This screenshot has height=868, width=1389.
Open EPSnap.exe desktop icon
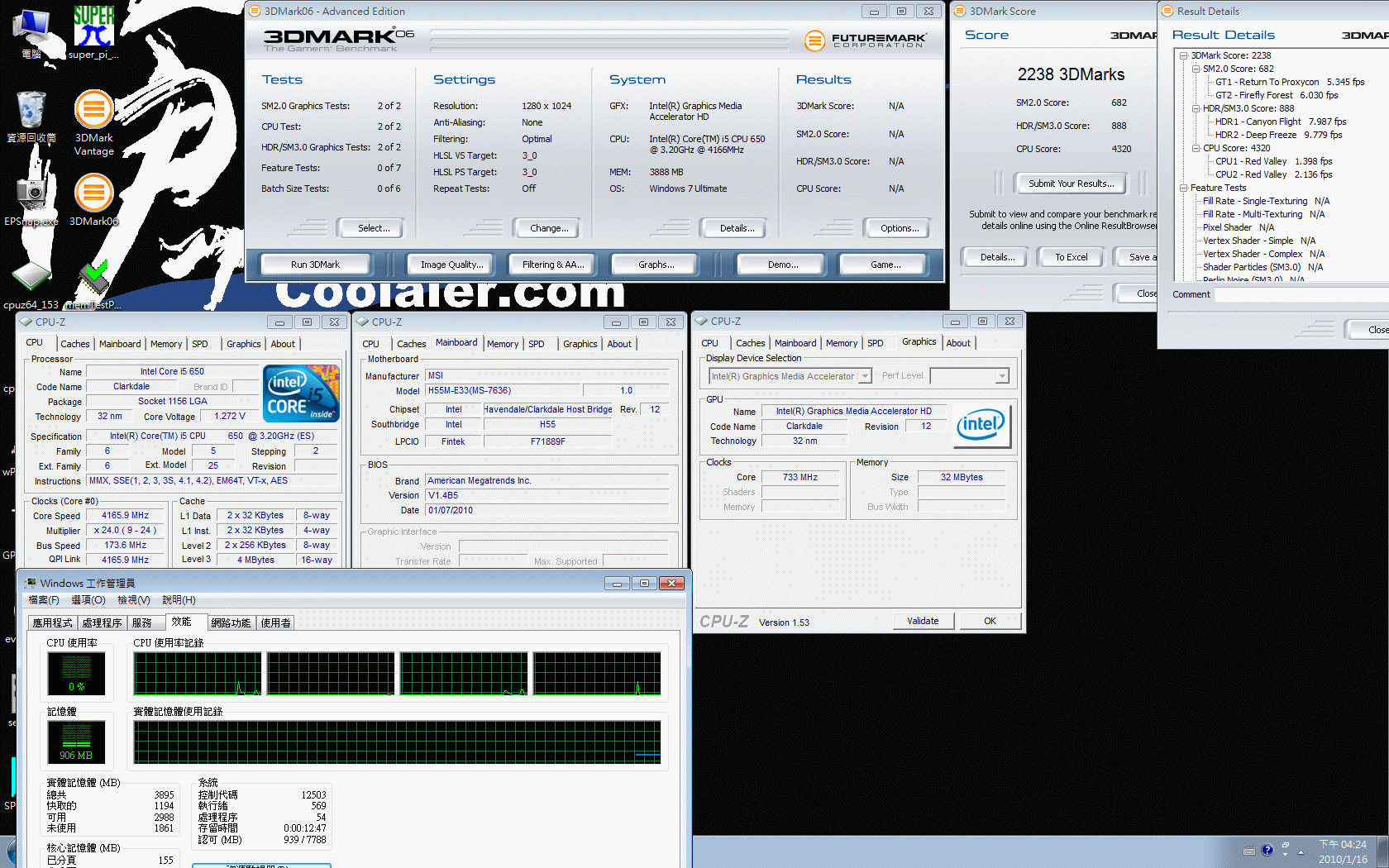tap(31, 199)
